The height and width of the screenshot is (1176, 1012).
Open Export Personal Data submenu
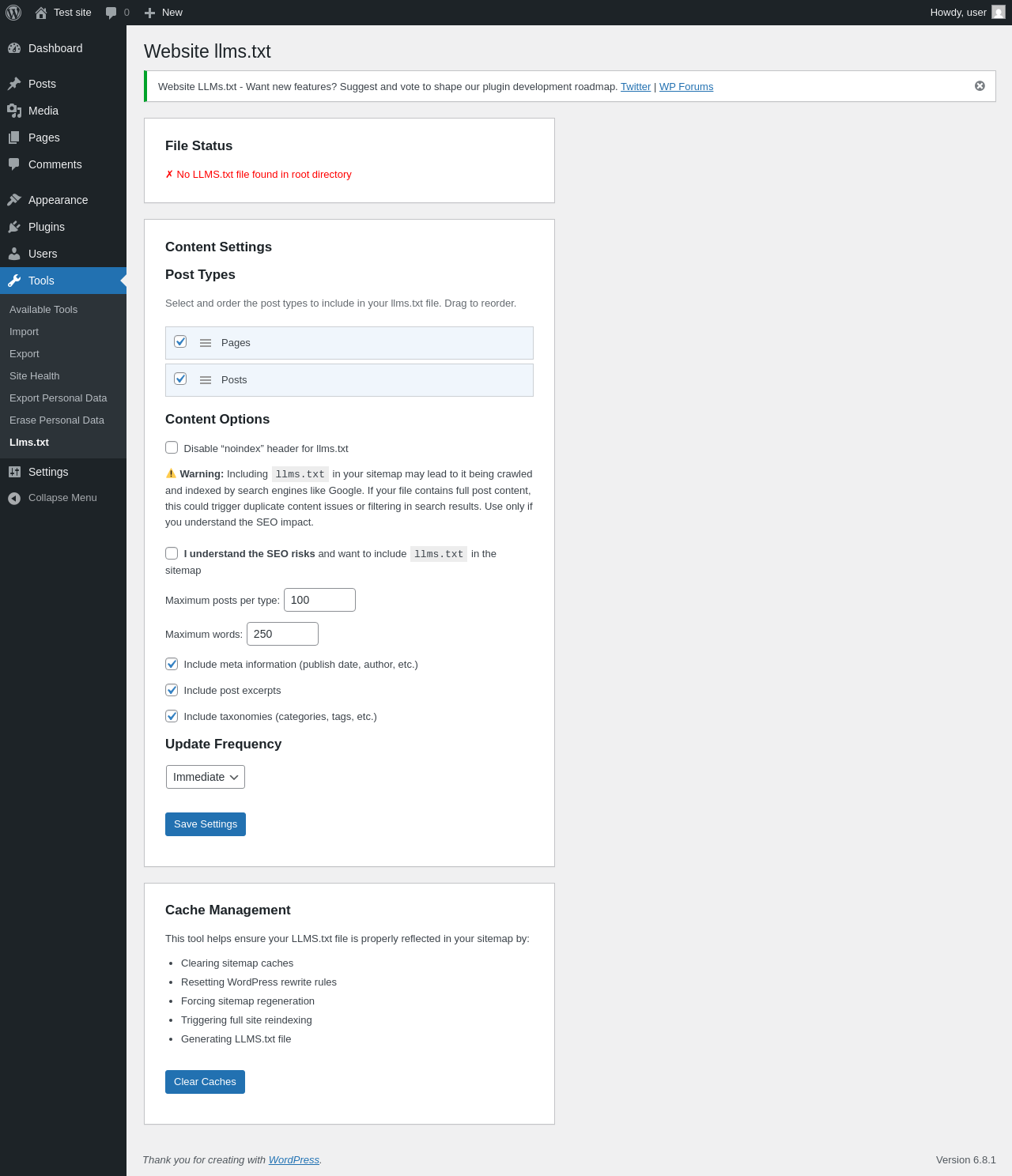click(59, 398)
